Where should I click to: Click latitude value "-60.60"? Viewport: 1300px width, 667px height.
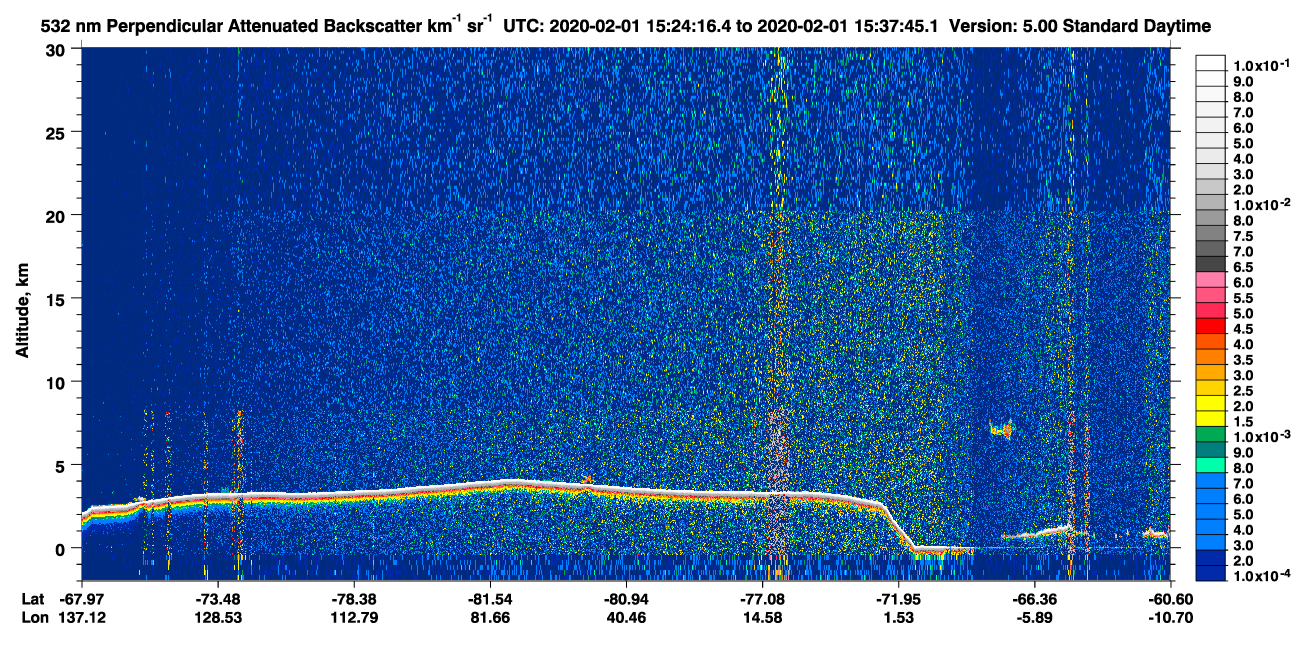pyautogui.click(x=1169, y=599)
